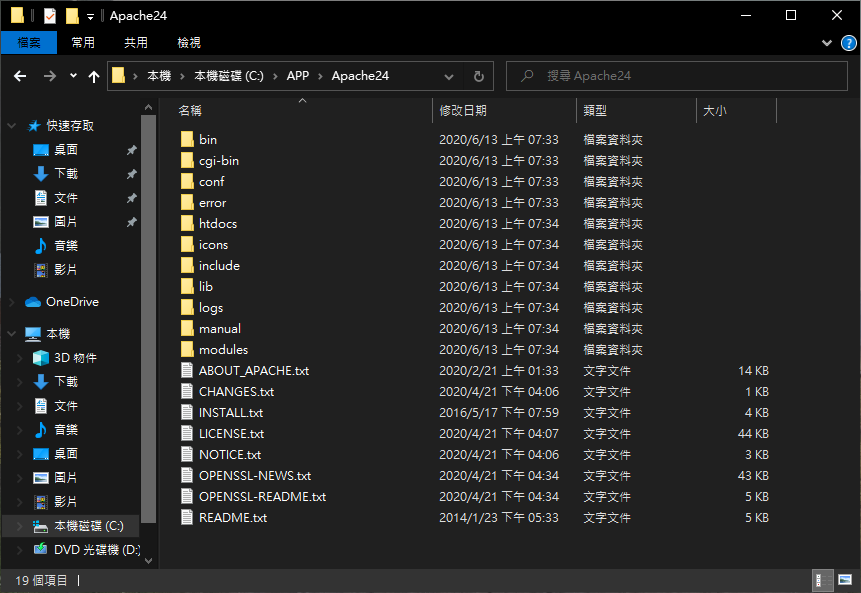Image resolution: width=861 pixels, height=593 pixels.
Task: Switch to large icons view in status bar
Action: click(x=845, y=580)
